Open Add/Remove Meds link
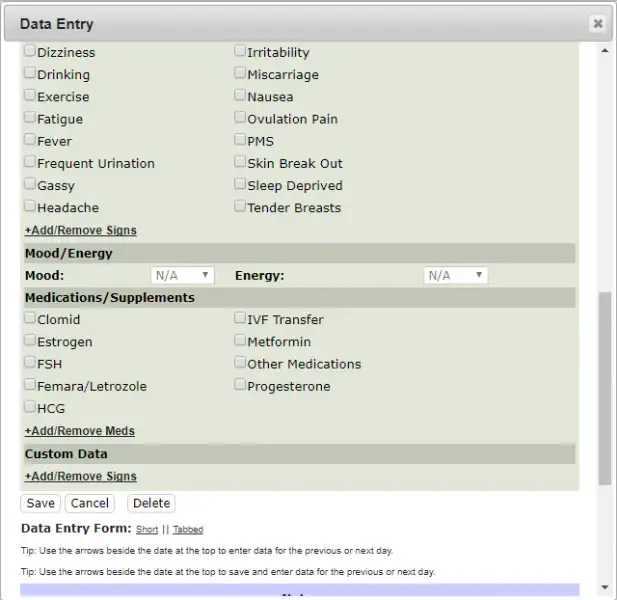Image resolution: width=617 pixels, height=600 pixels. pyautogui.click(x=80, y=431)
